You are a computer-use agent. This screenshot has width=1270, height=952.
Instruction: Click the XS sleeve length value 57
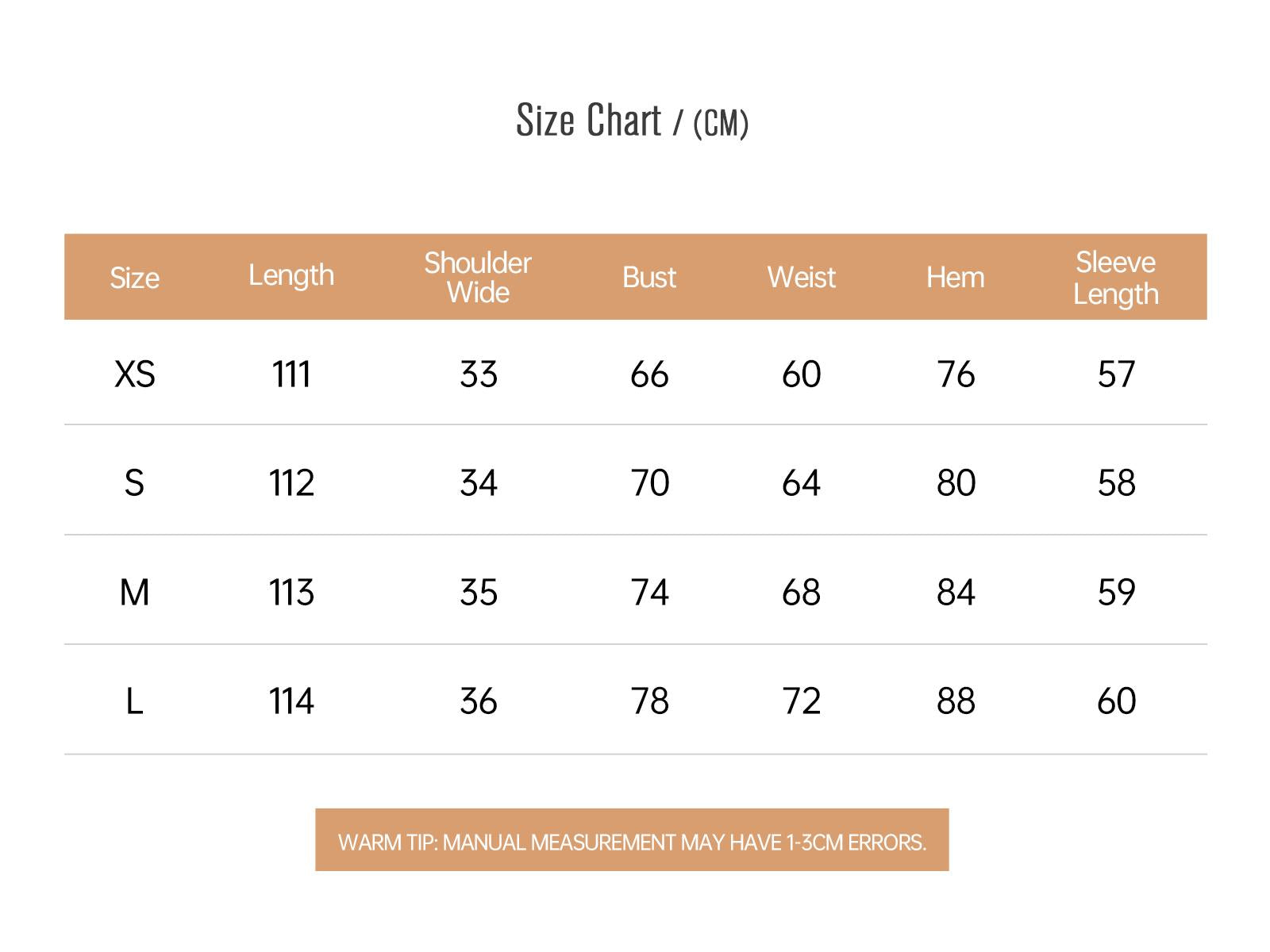[x=1116, y=374]
